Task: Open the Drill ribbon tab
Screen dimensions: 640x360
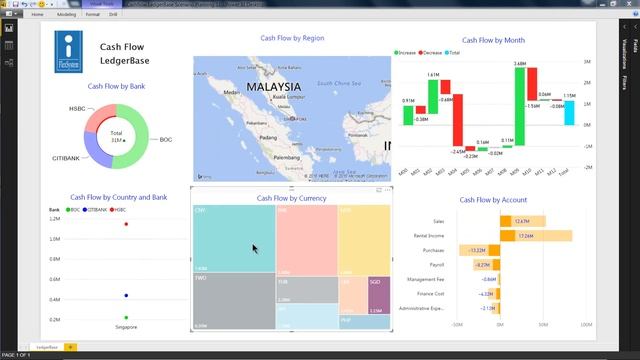Action: click(113, 14)
